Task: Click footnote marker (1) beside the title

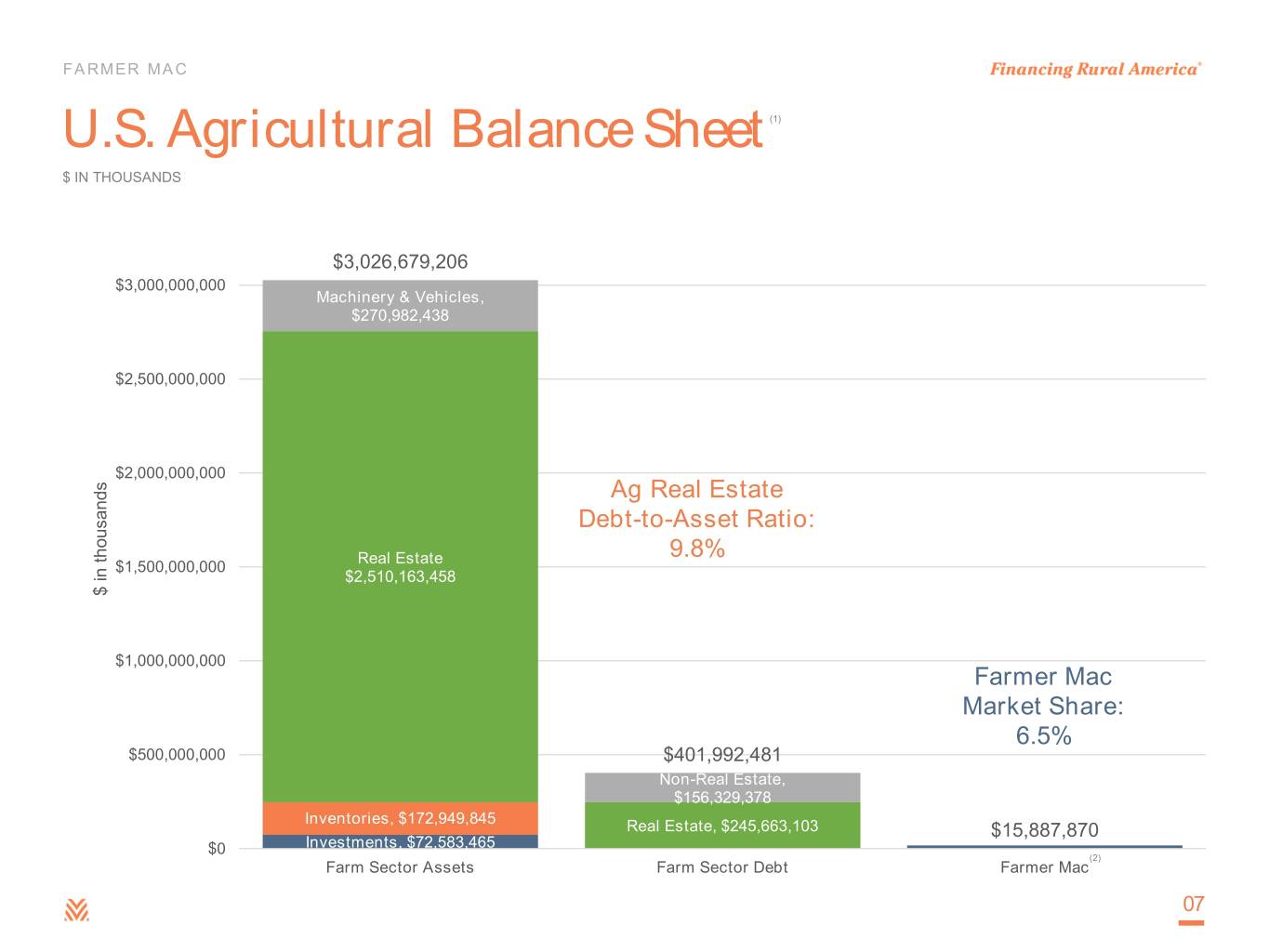Action: tap(775, 119)
